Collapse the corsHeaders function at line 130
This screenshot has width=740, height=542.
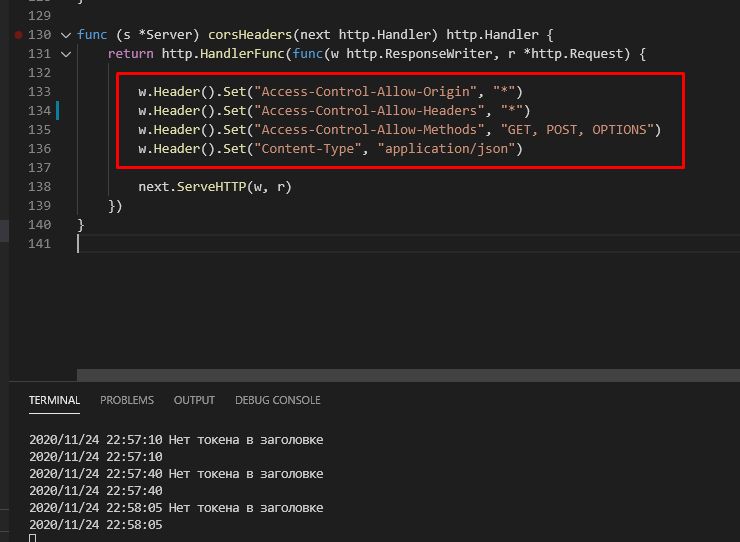(x=66, y=35)
